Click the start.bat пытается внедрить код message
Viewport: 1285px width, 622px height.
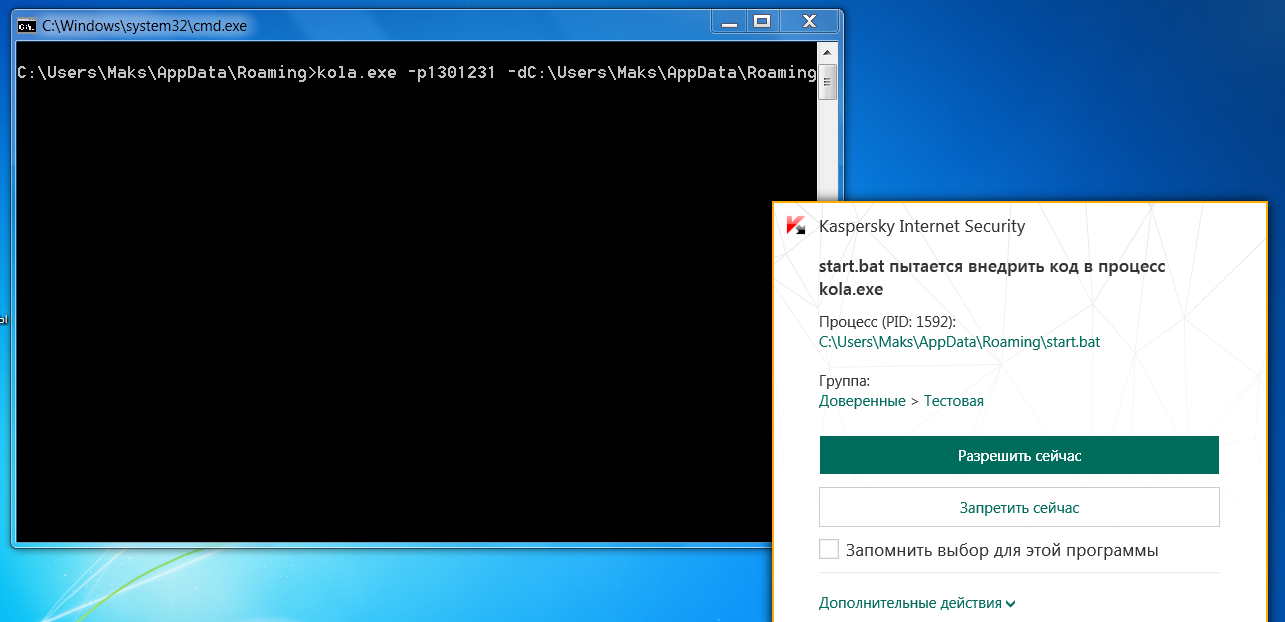tap(992, 278)
